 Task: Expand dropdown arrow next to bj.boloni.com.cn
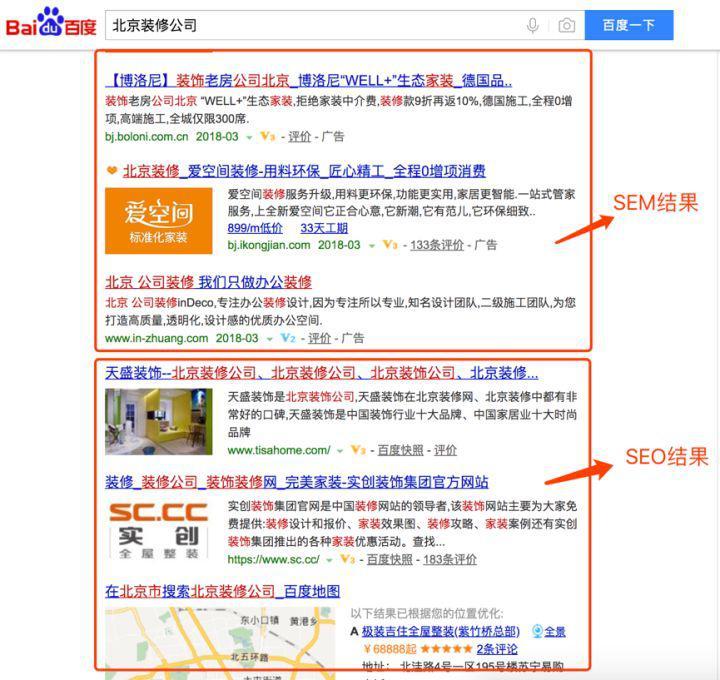249,137
